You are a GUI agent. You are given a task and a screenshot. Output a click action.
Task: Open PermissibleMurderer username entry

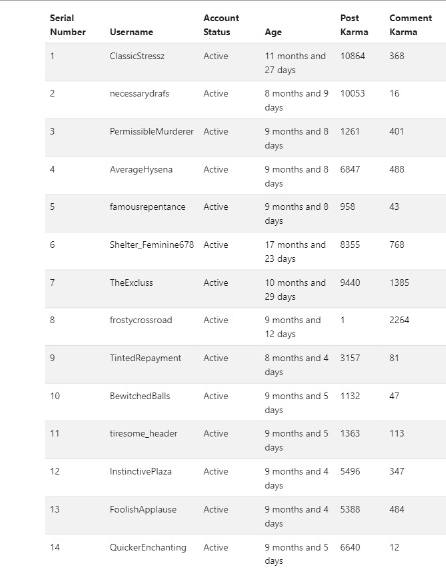pos(152,132)
